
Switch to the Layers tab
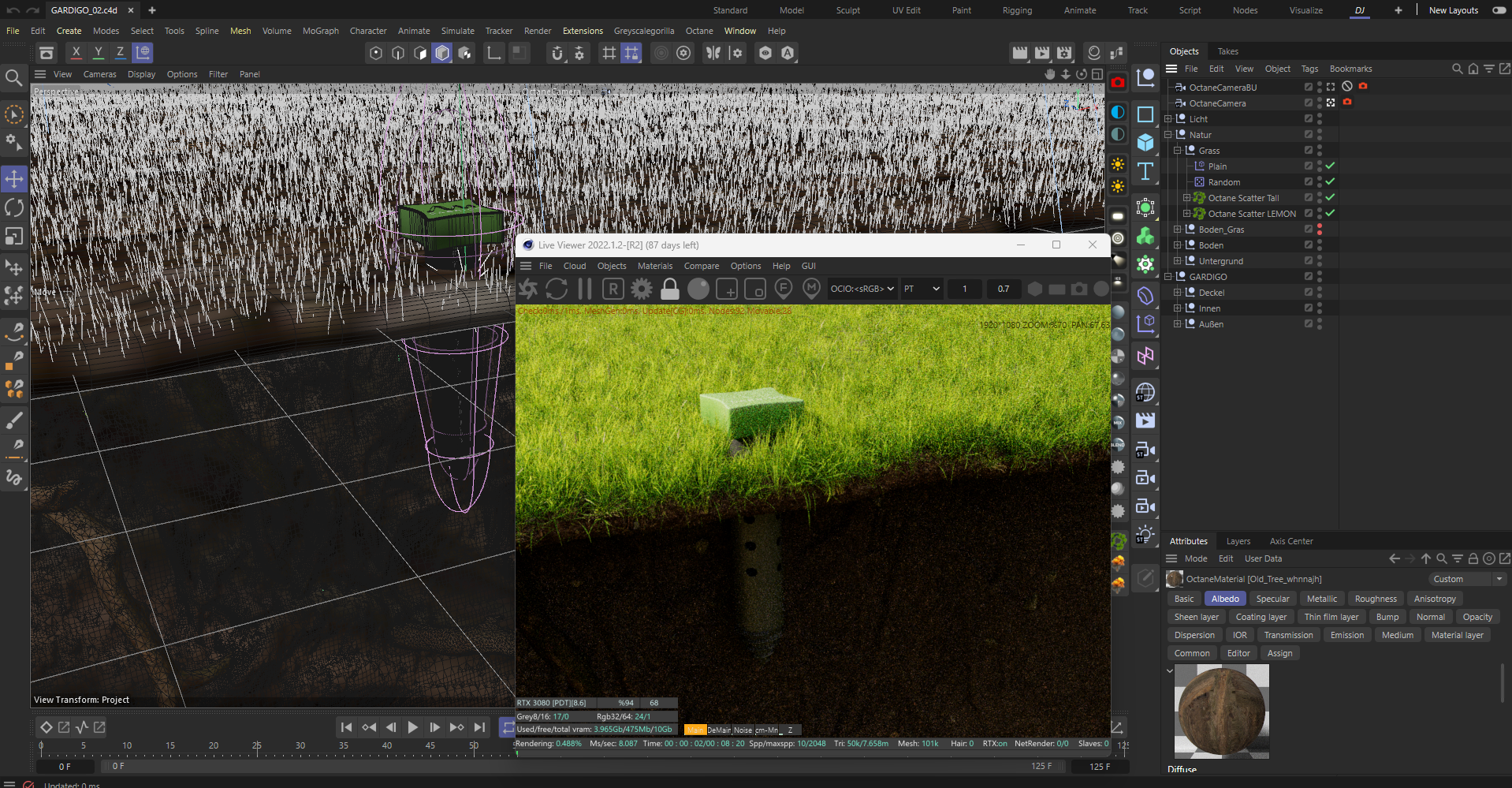click(x=1238, y=541)
